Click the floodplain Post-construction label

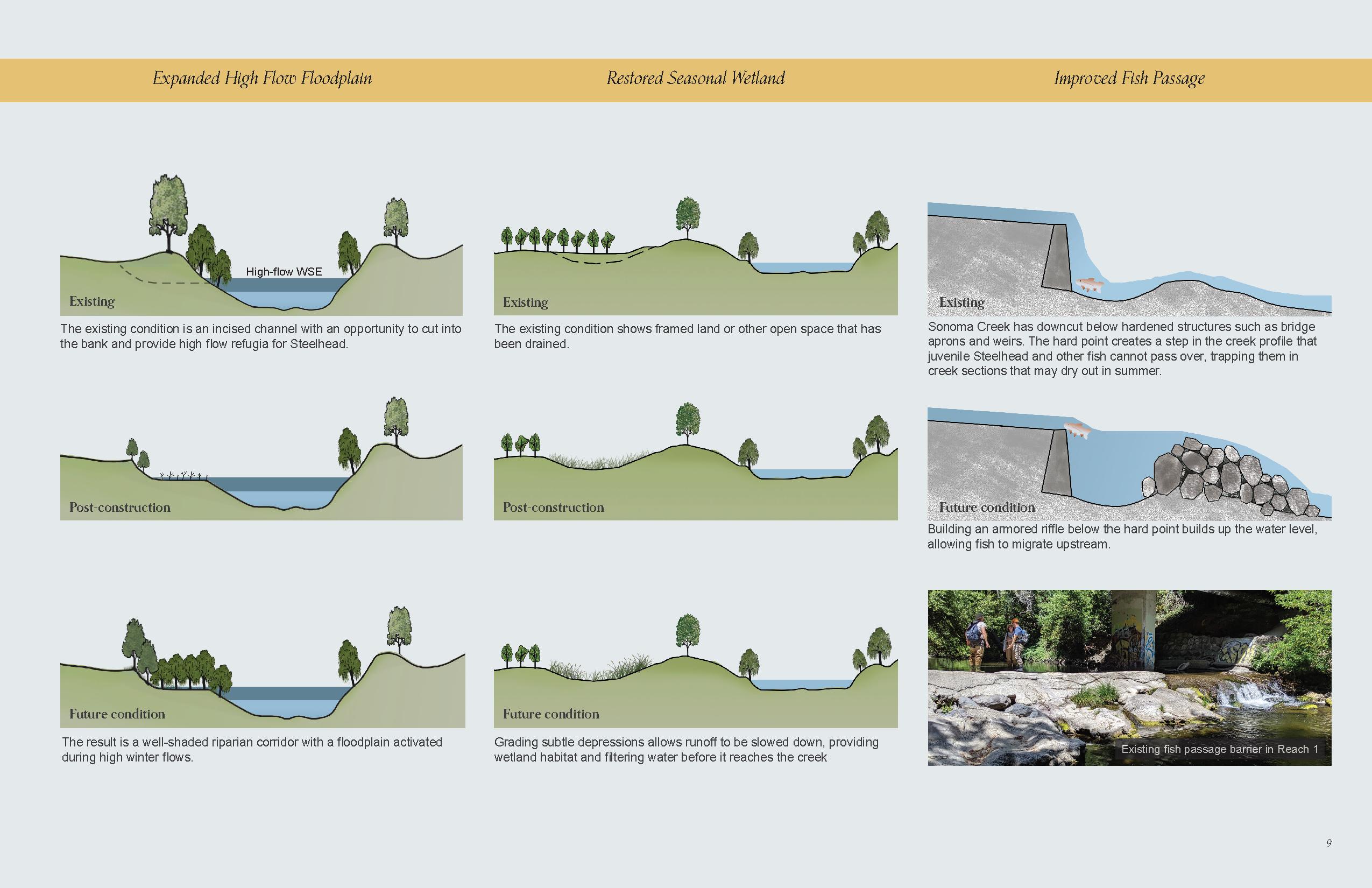[x=120, y=508]
